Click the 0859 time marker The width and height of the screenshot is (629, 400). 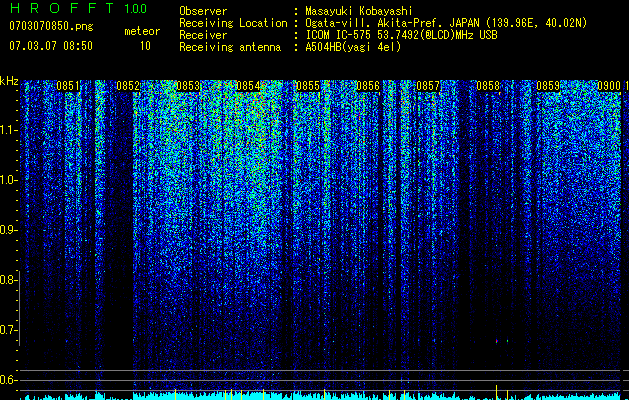click(x=548, y=86)
